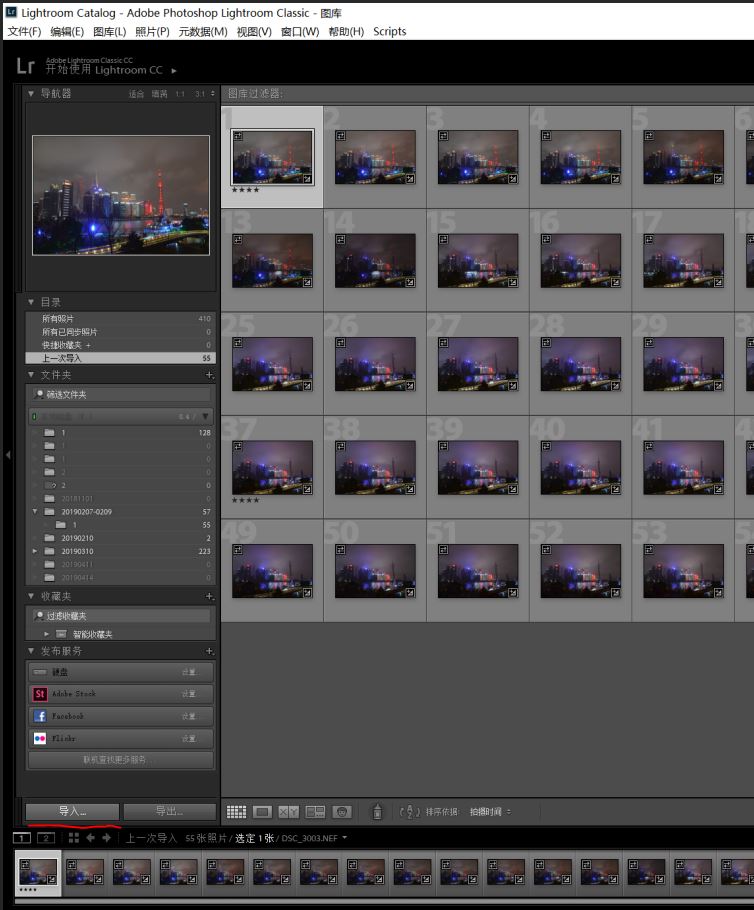Expand the 20190310 folder
The height and width of the screenshot is (910, 754).
(x=36, y=551)
